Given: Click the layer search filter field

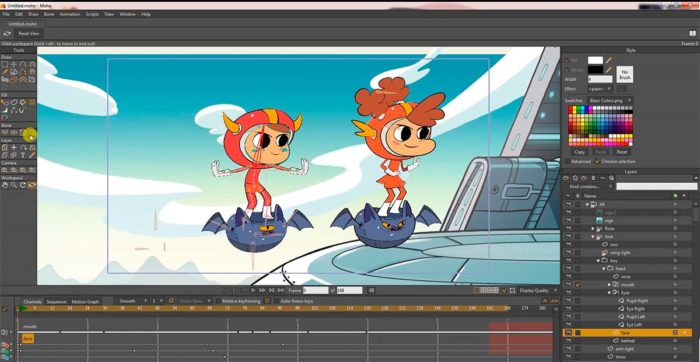Looking at the screenshot, I should coord(657,186).
